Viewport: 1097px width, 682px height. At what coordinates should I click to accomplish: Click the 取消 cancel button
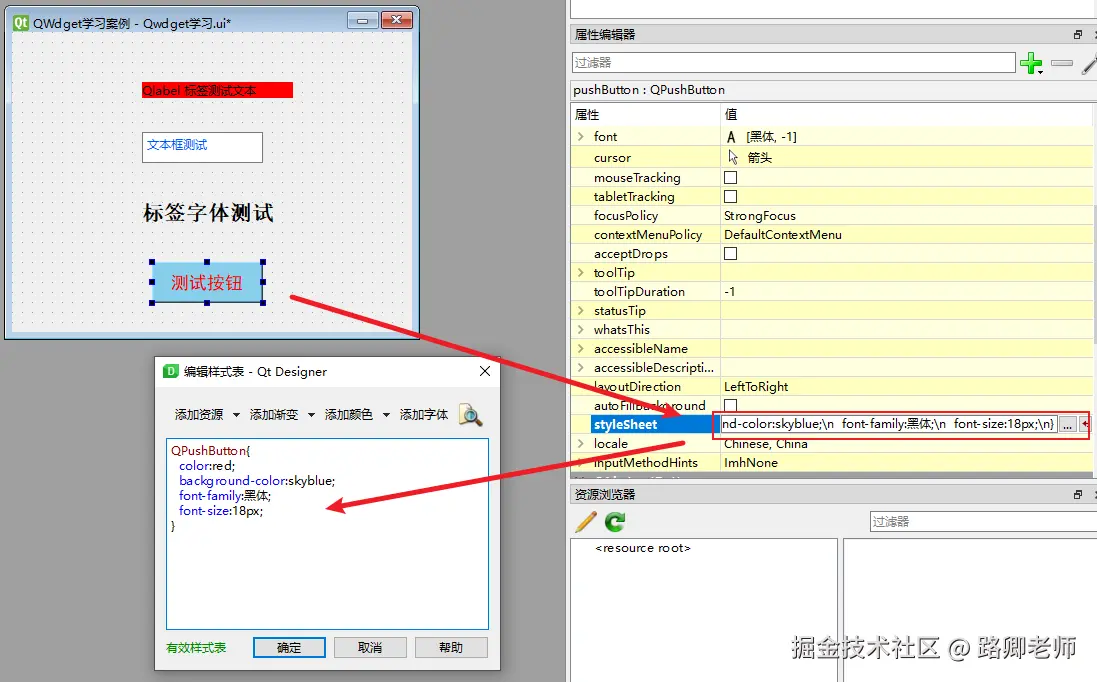[x=370, y=648]
